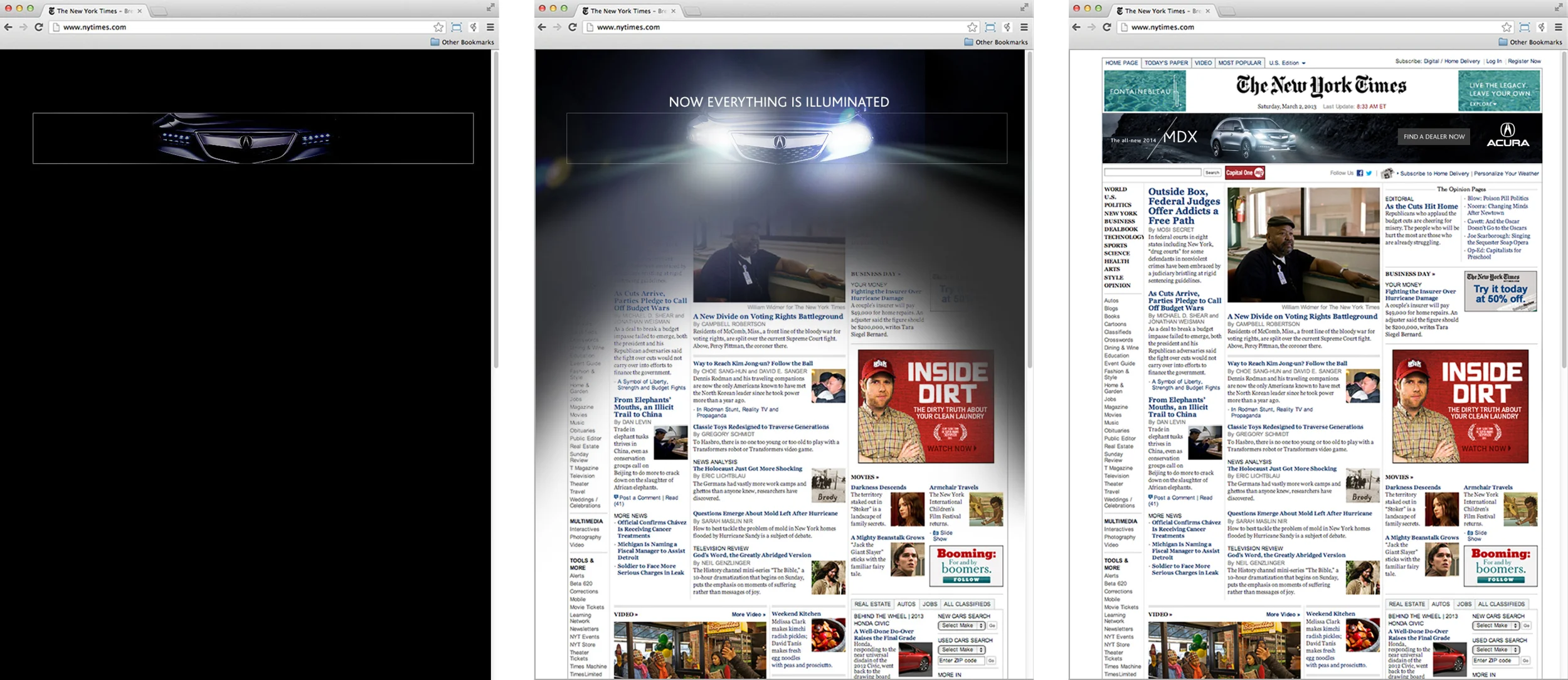
Task: Open the Chrome menu in the right window
Action: 1559,27
